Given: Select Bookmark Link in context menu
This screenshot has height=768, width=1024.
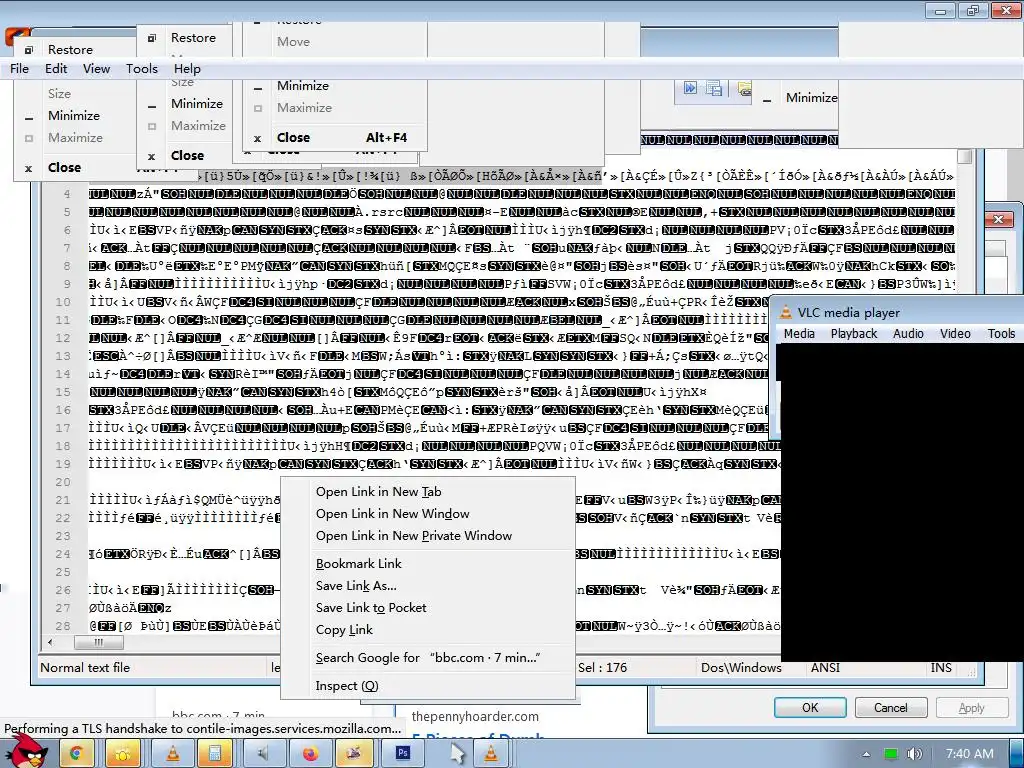Looking at the screenshot, I should (428, 564).
